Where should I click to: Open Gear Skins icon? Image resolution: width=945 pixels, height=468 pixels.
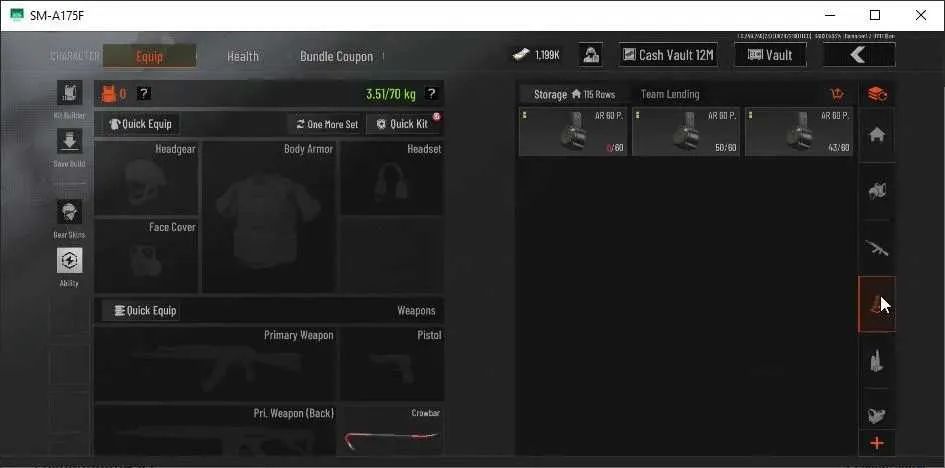(69, 212)
